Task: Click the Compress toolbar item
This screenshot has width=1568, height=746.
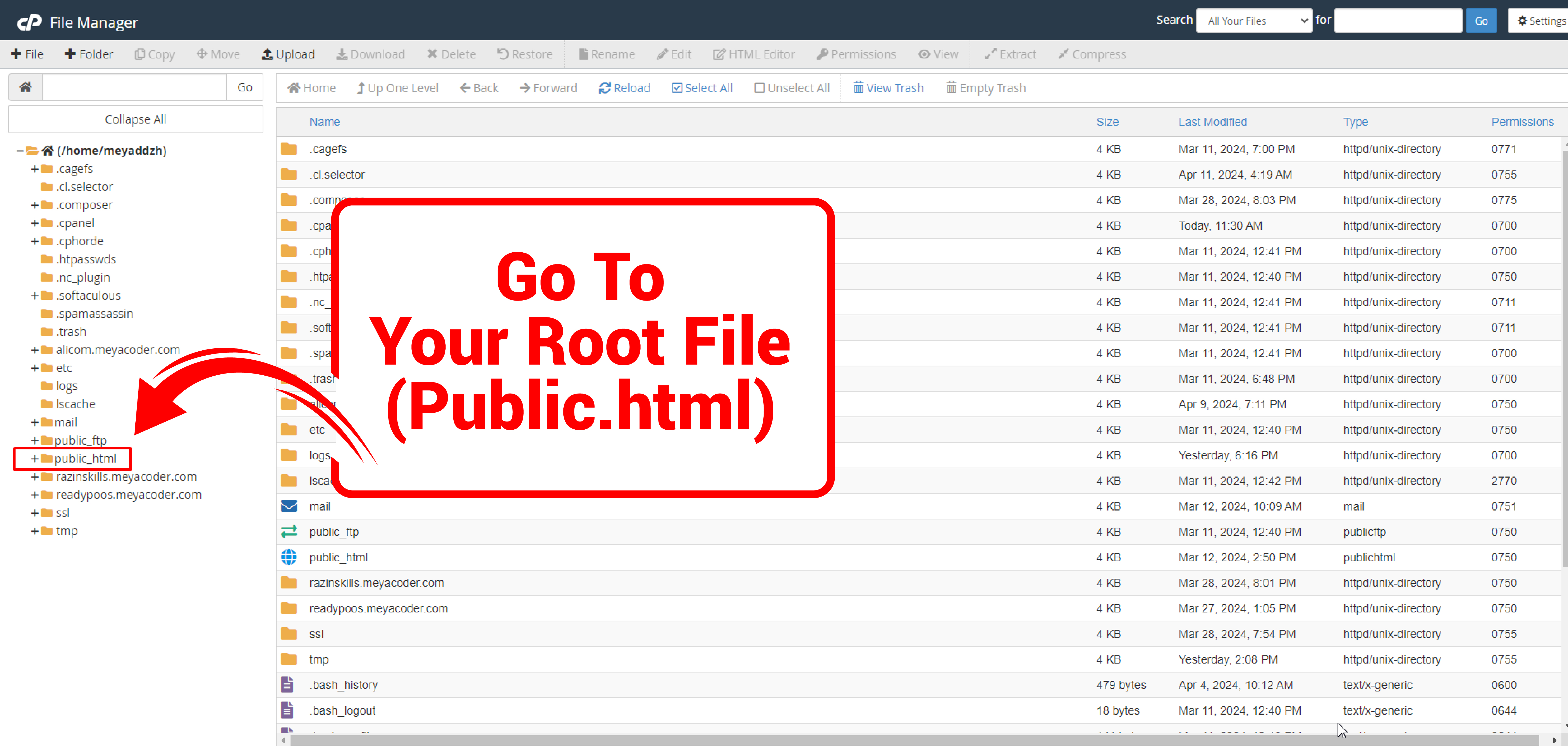Action: click(x=1092, y=54)
